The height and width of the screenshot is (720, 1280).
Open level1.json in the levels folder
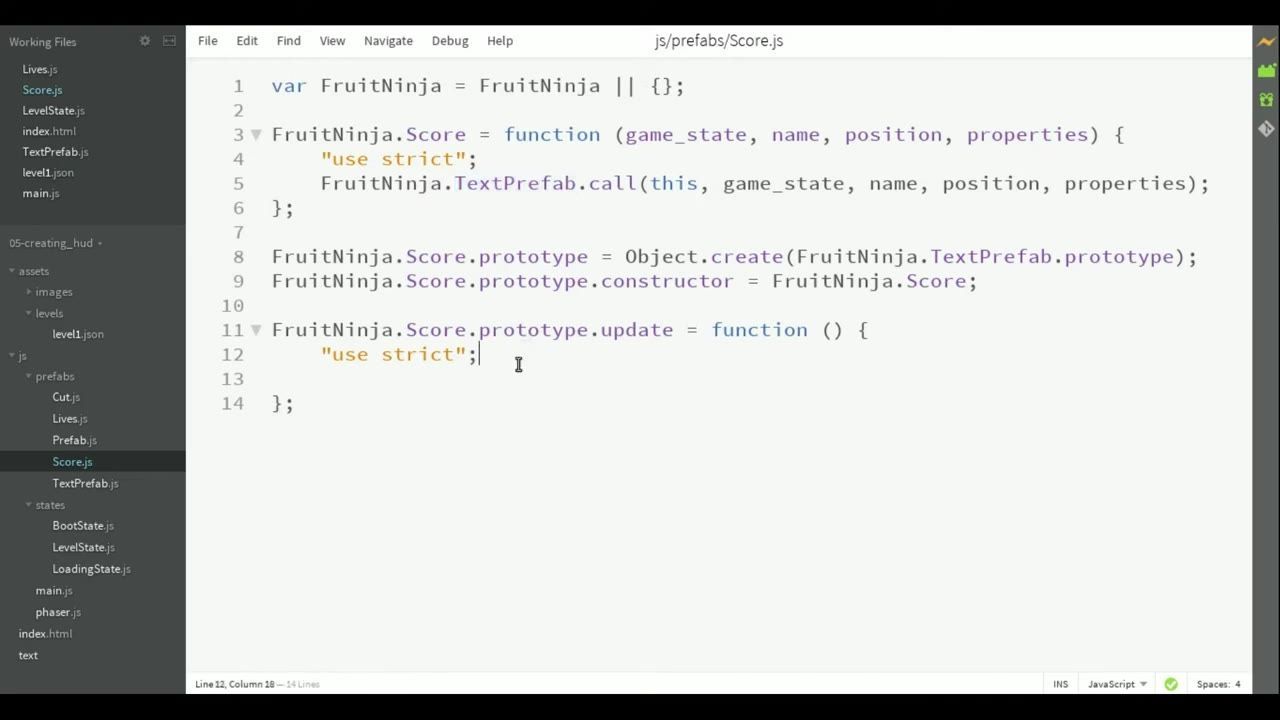point(78,334)
